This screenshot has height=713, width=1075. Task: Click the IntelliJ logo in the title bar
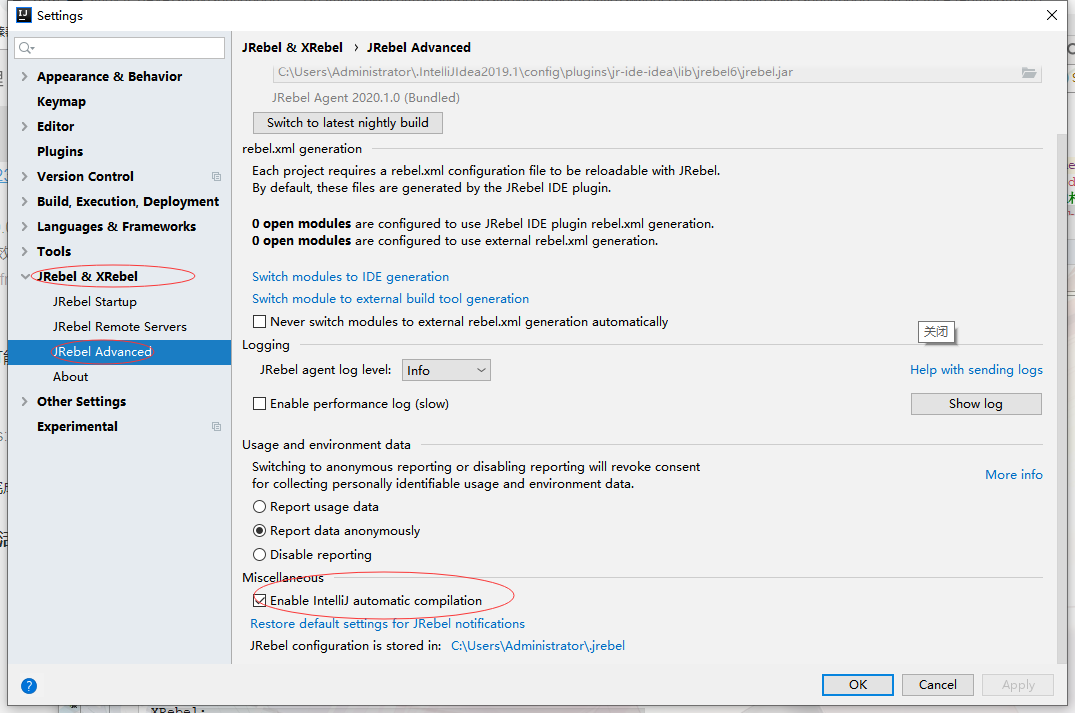pos(24,15)
